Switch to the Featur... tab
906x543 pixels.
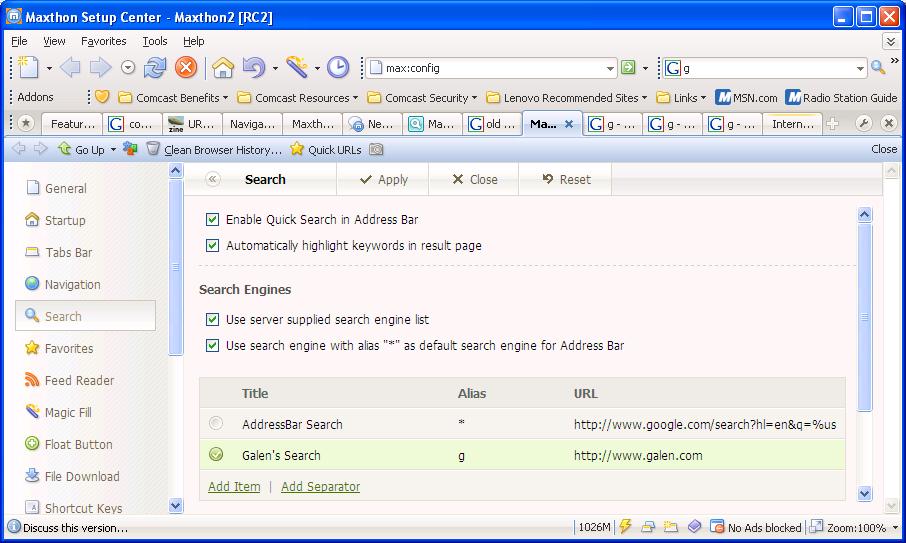(72, 124)
